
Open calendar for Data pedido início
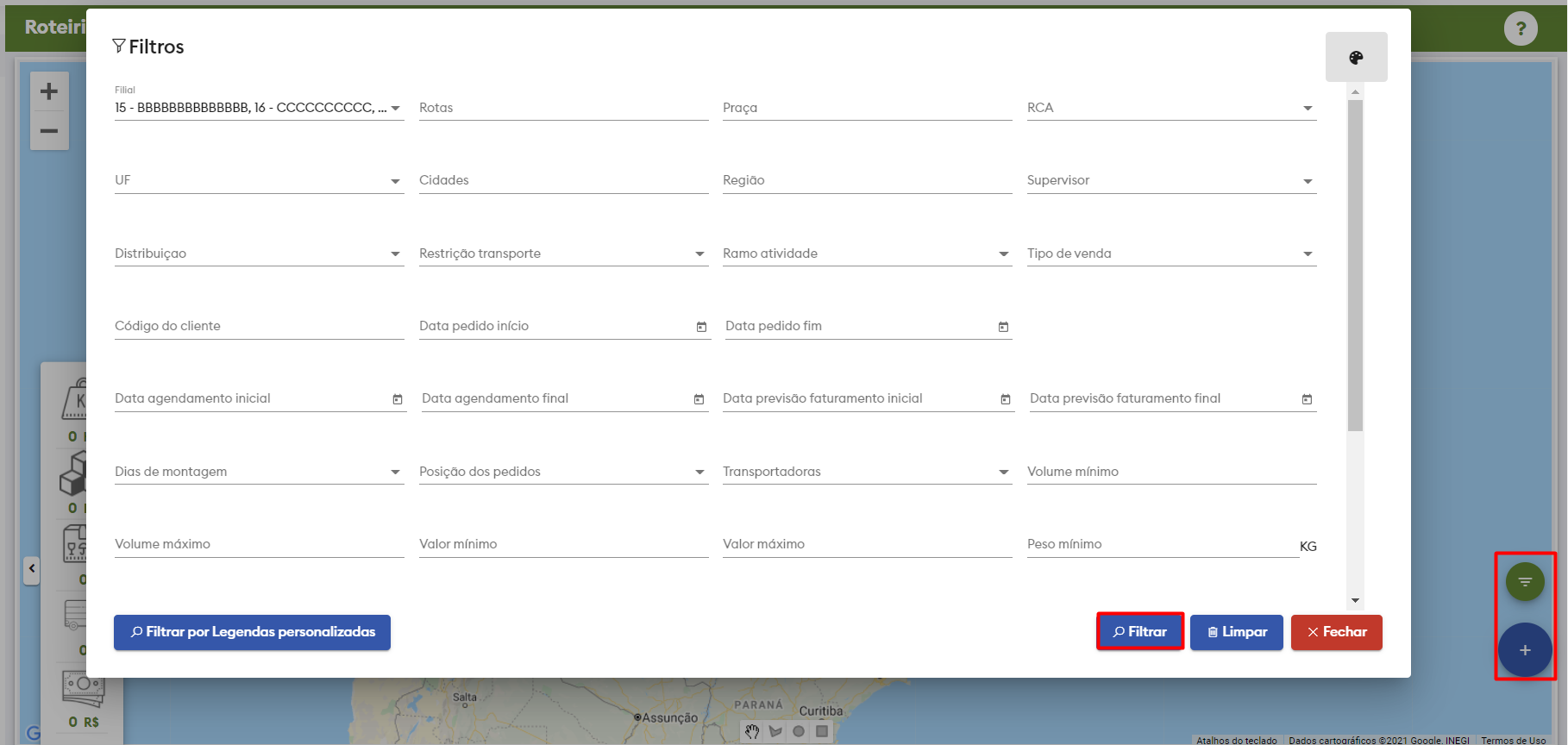[701, 327]
